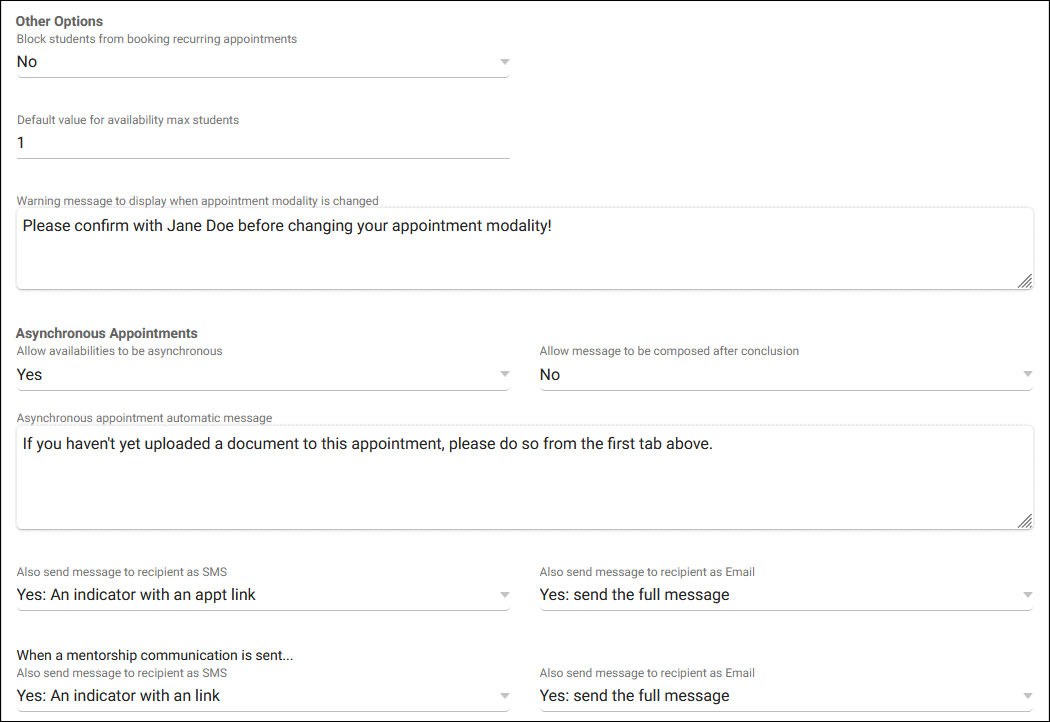The image size is (1050, 722).
Task: Click the 'Other Options' section heading
Action: click(x=59, y=21)
